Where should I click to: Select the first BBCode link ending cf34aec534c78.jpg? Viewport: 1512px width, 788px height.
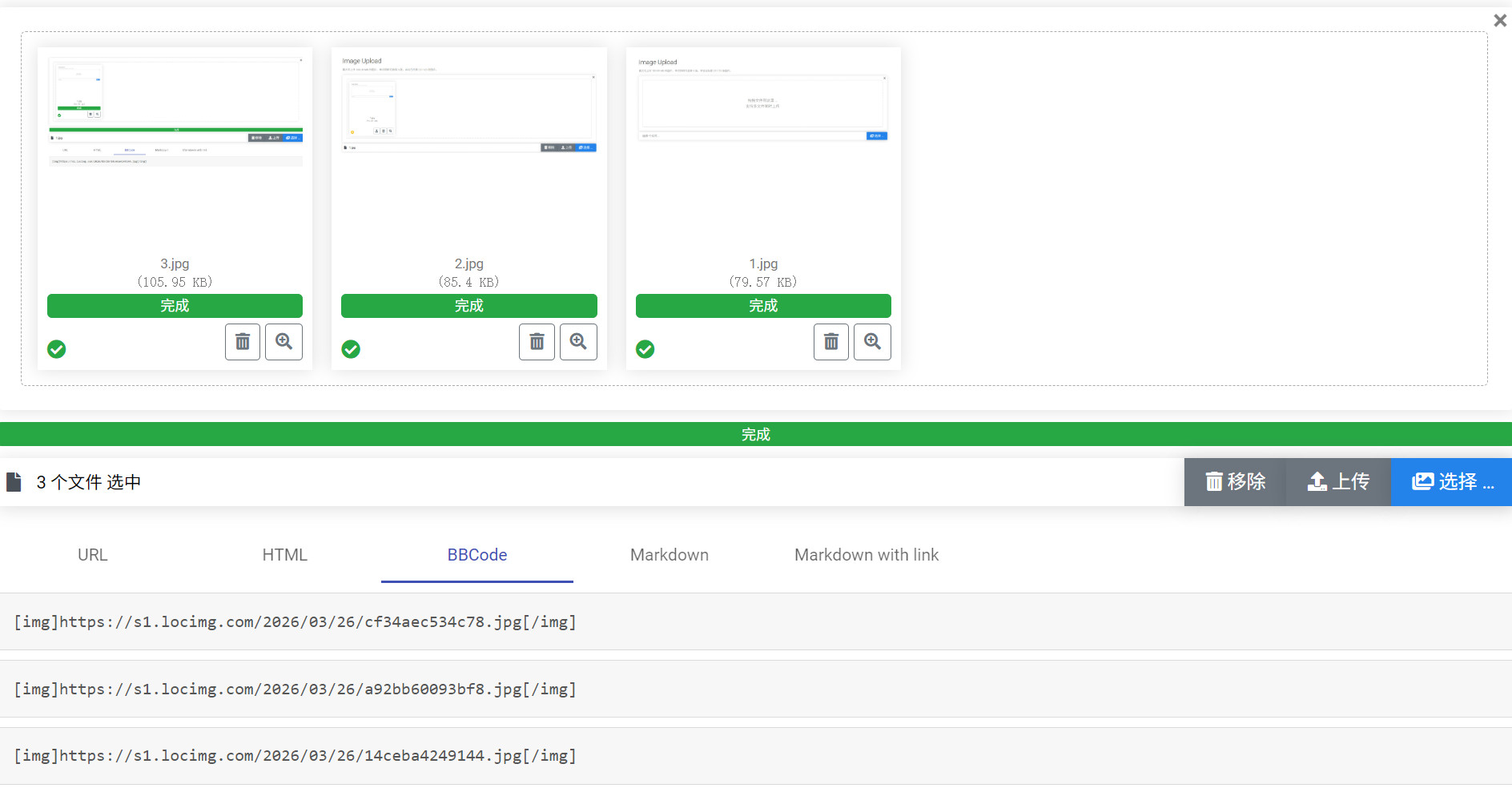point(296,622)
